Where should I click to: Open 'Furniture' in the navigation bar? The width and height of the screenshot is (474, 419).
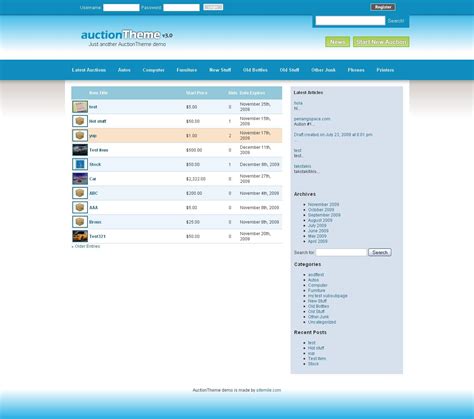(x=187, y=70)
